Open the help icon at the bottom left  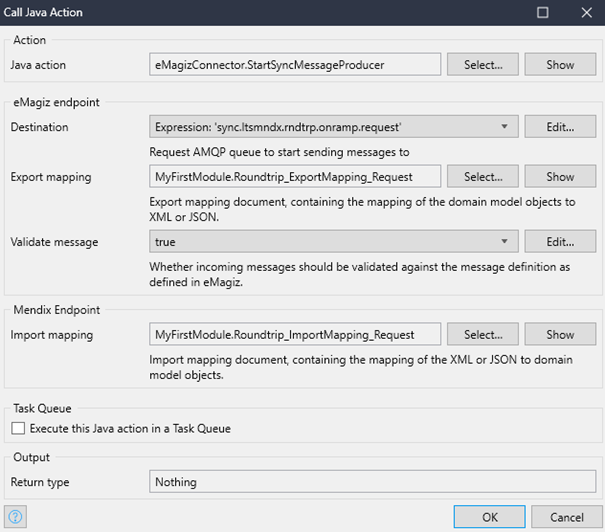tap(15, 517)
